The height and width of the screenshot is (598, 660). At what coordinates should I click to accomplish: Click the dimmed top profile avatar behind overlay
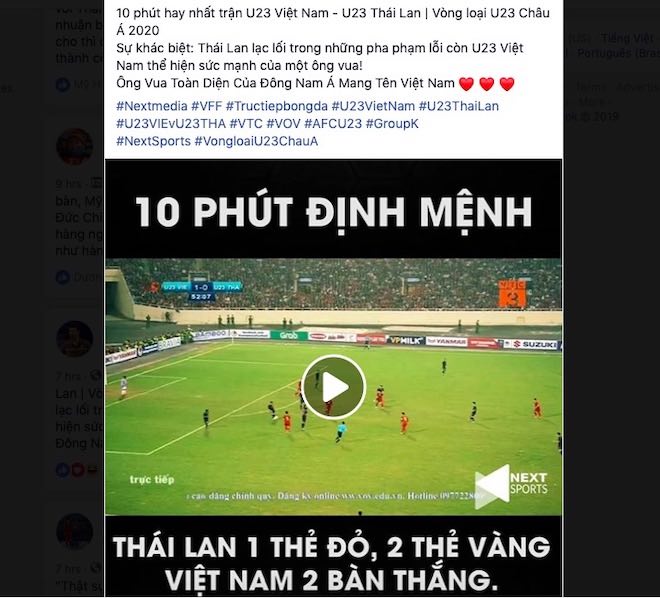click(75, 146)
